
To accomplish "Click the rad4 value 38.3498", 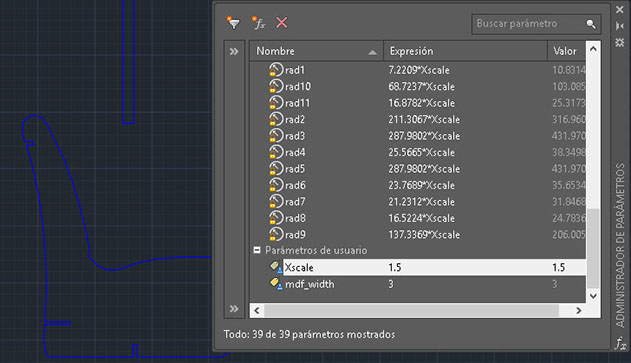I will click(x=569, y=153).
